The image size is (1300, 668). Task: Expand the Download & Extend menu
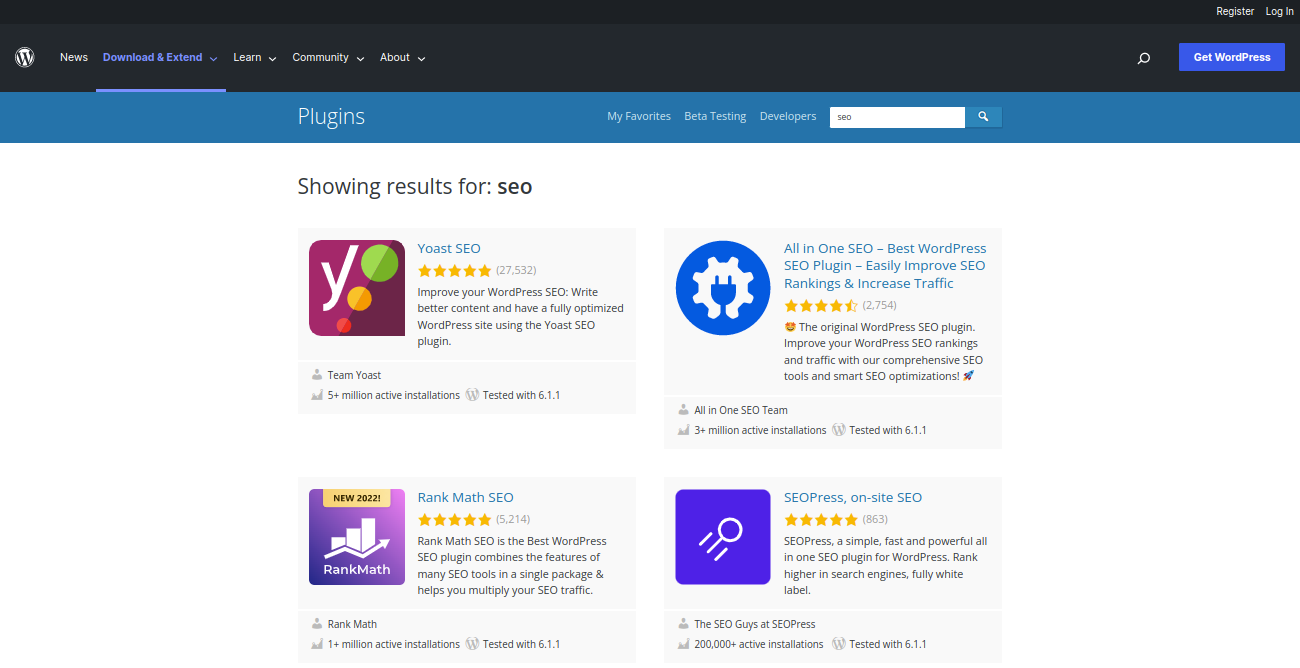pos(160,58)
